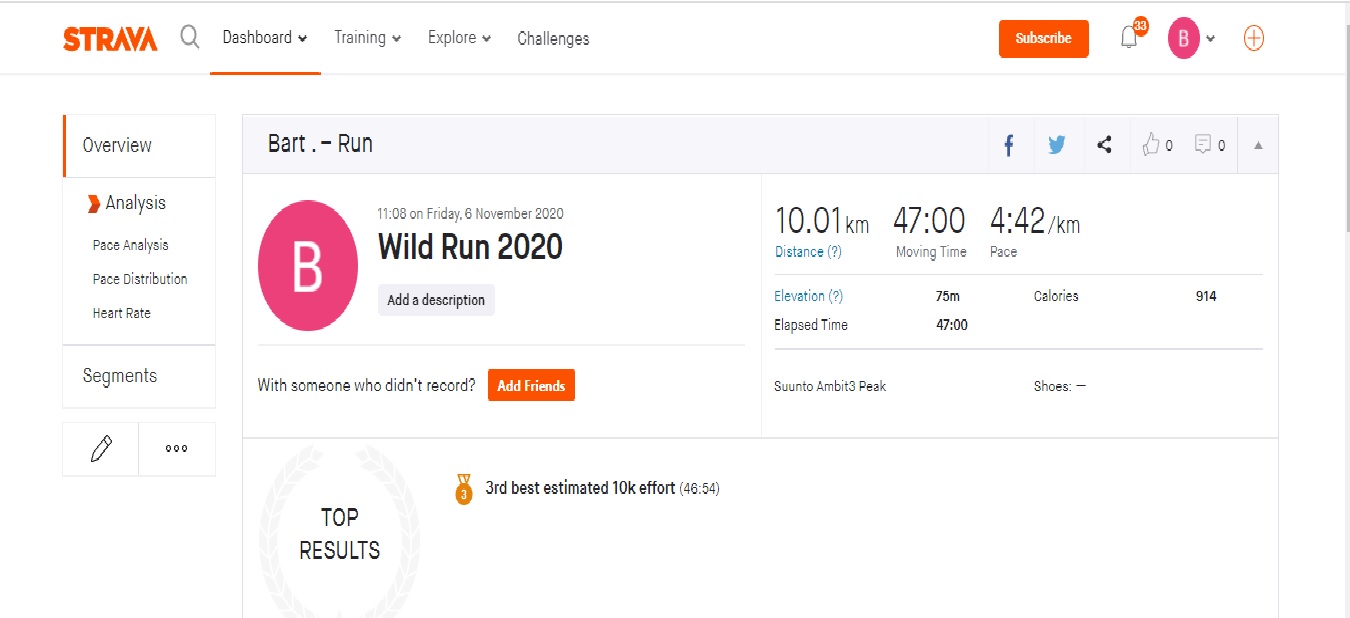Share activity on Facebook icon
Screen dimensions: 1350x618
click(x=1009, y=145)
